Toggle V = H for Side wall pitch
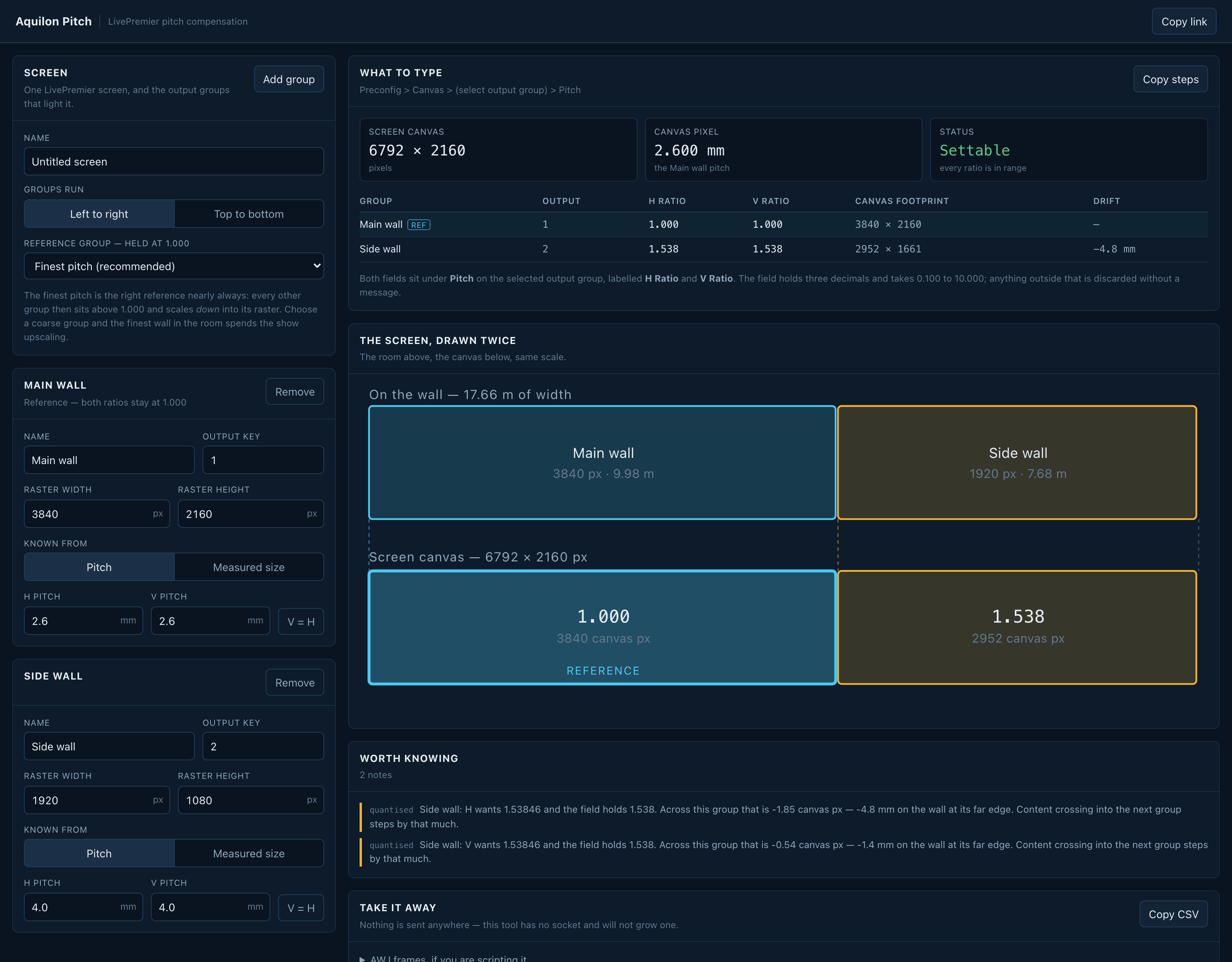 [301, 907]
